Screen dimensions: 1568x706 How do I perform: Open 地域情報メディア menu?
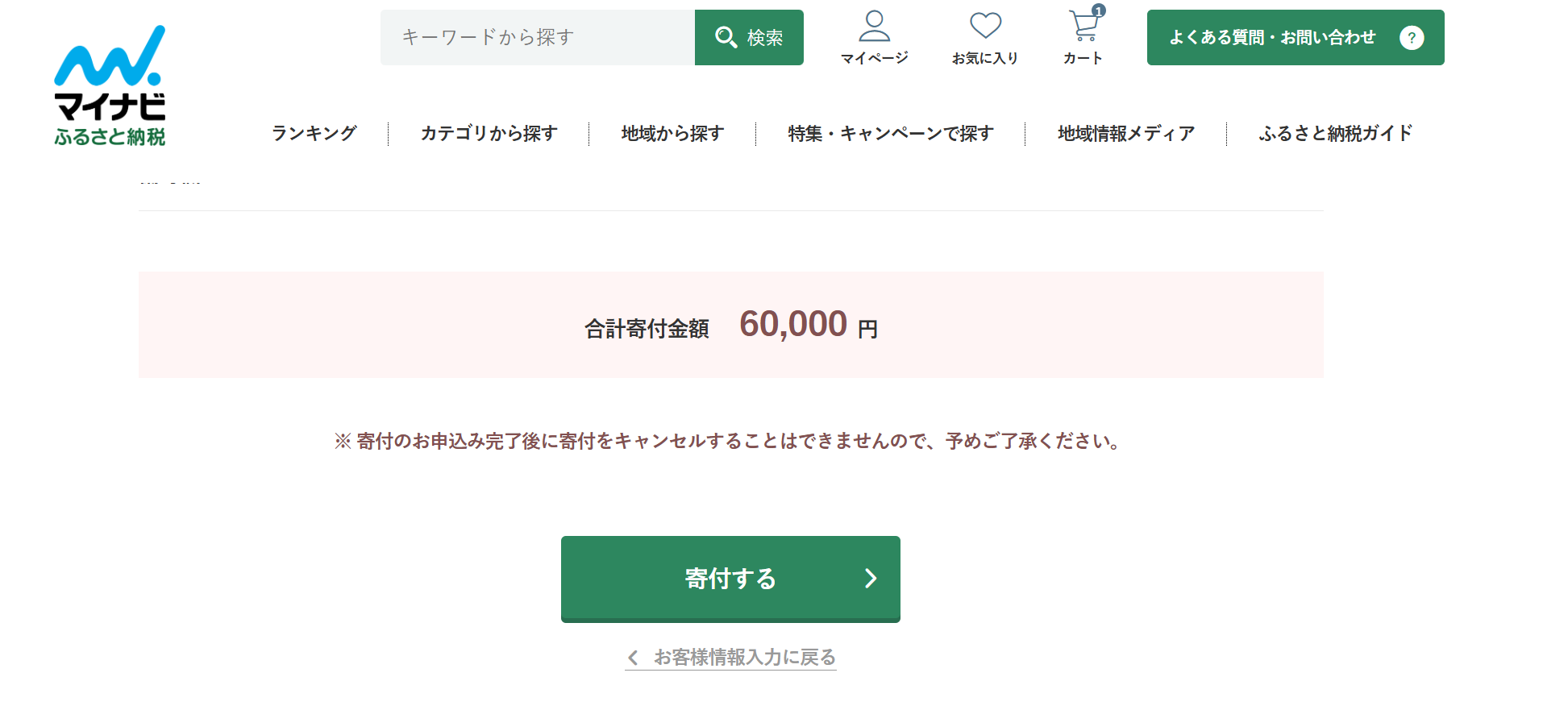1125,134
